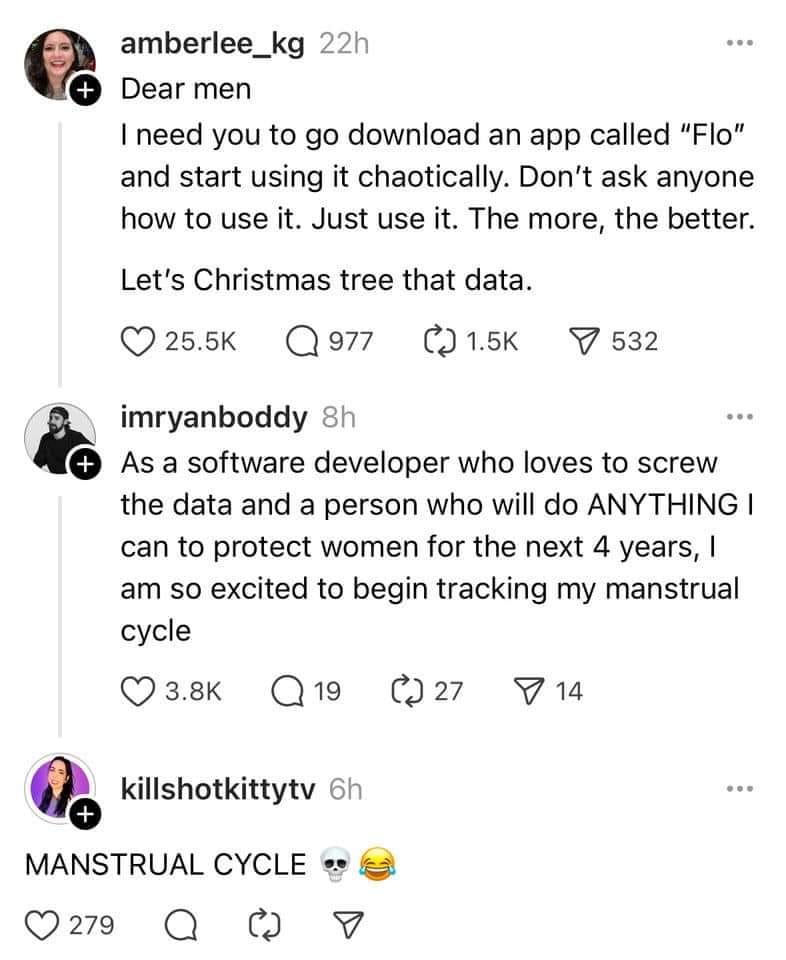786x960 pixels.
Task: Like imryanboddy's reply
Action: (137, 690)
